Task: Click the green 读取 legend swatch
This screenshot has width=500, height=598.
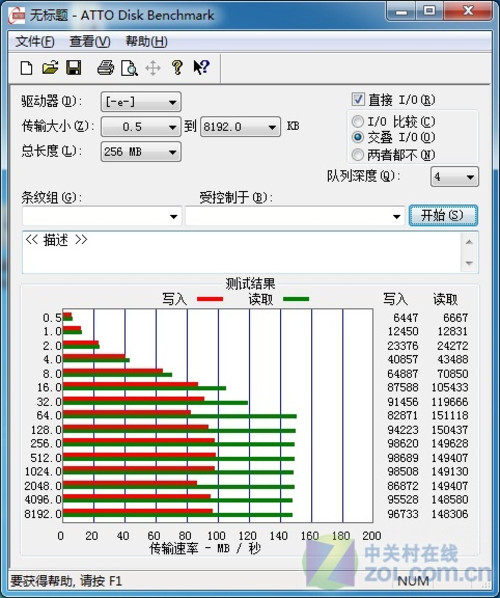Action: [296, 299]
